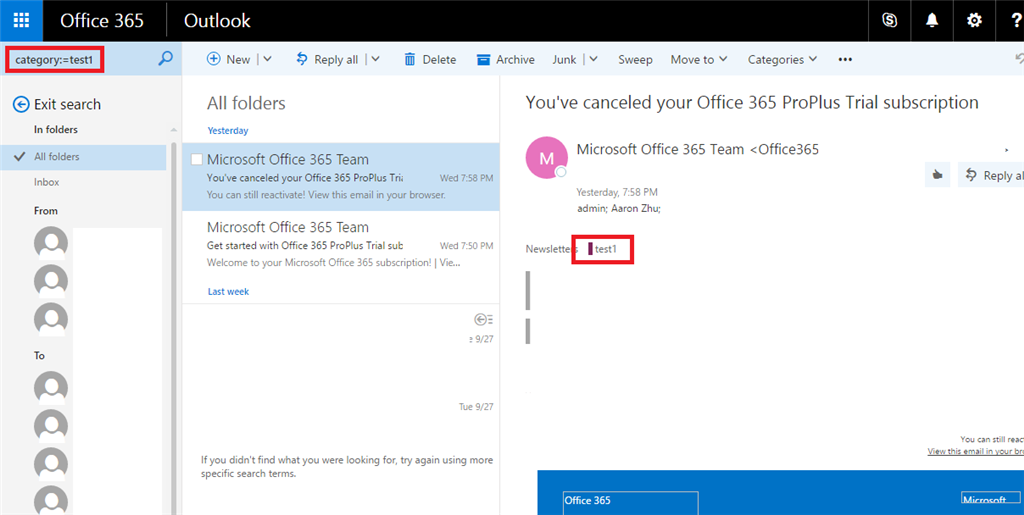Open the more actions ellipsis in toolbar
The width and height of the screenshot is (1024, 515).
845,59
